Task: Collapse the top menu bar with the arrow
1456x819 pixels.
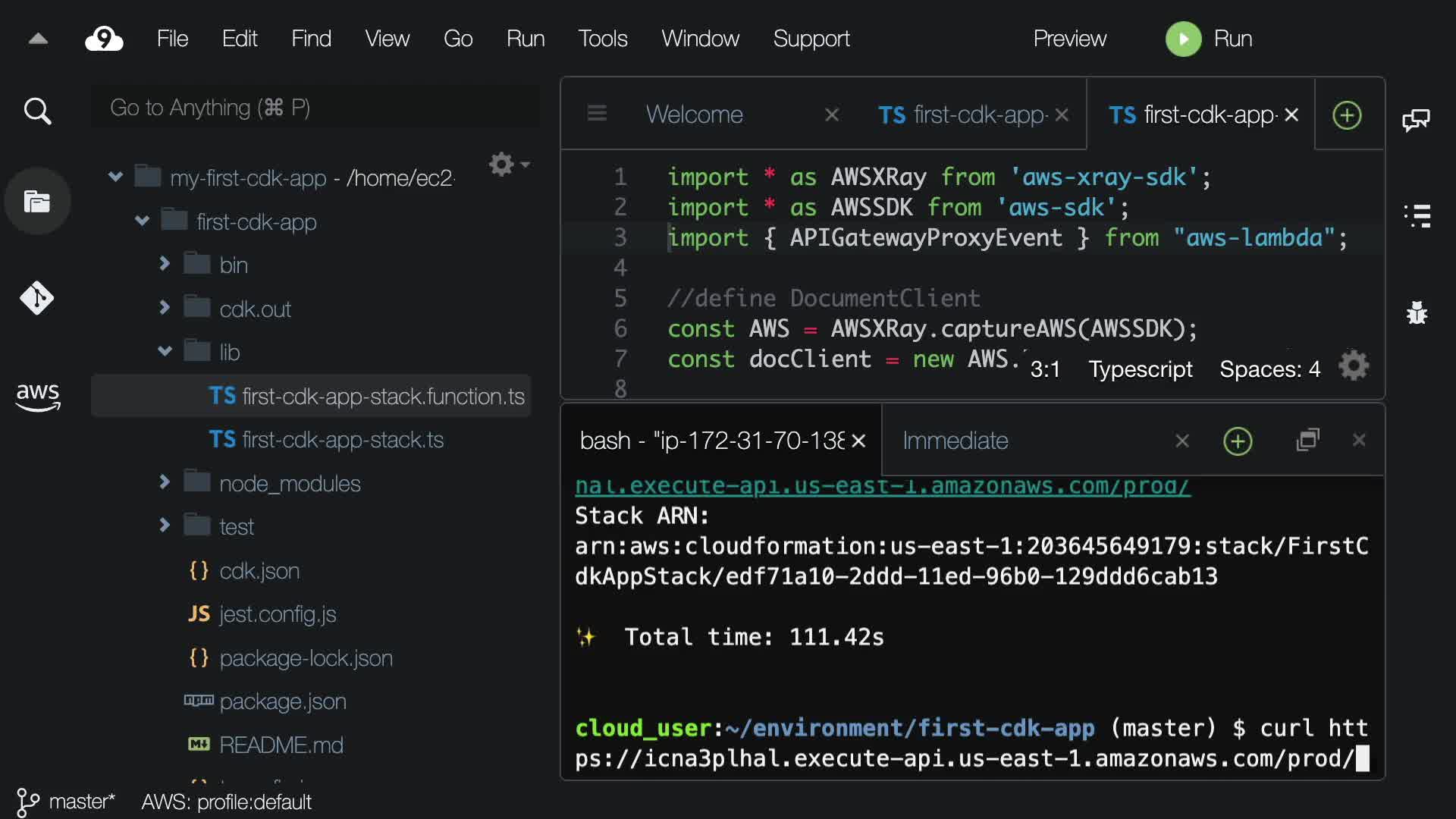Action: pos(38,39)
